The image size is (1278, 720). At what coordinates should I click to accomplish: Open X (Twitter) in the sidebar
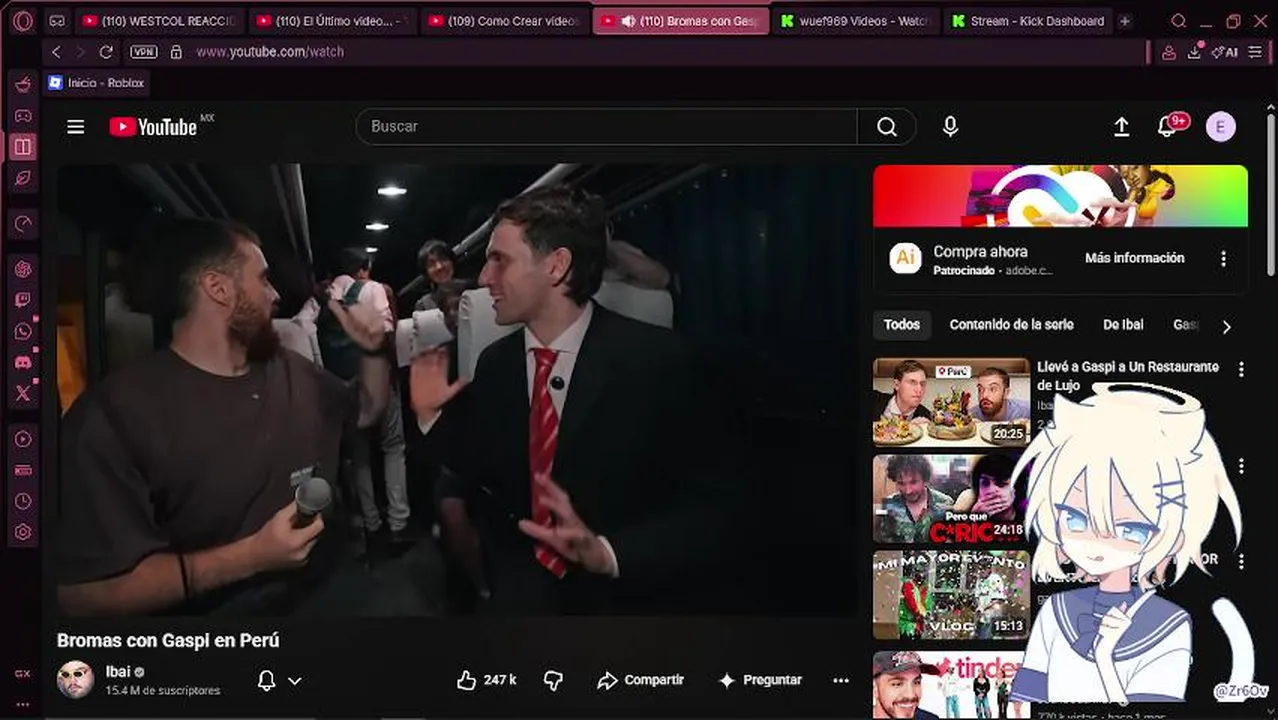[23, 394]
